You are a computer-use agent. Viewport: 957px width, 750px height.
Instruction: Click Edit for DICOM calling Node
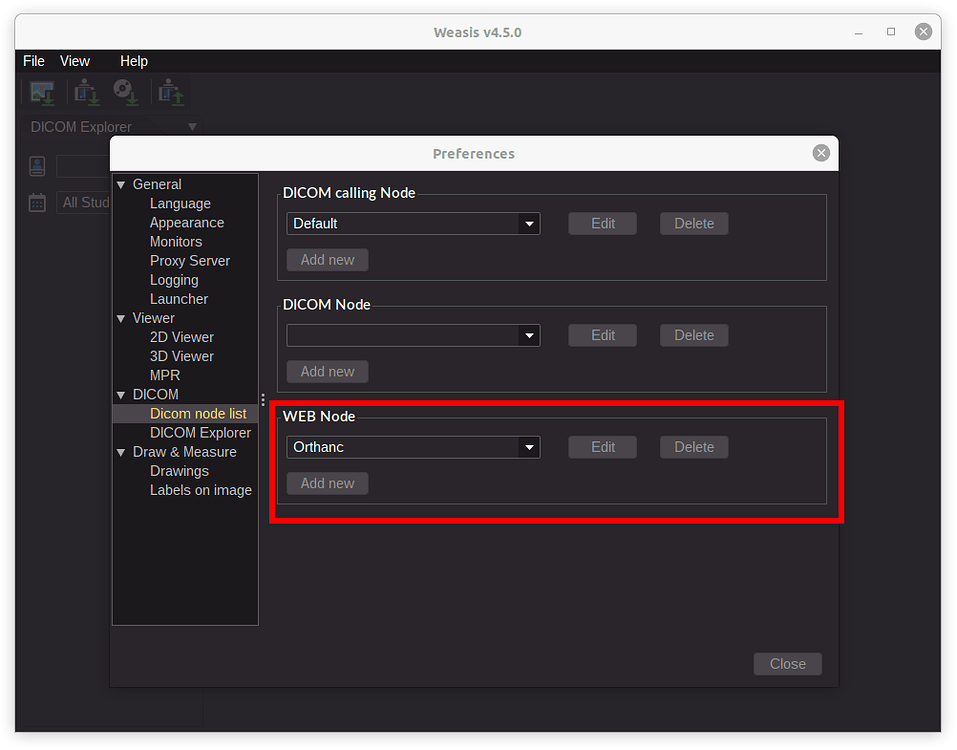pos(602,223)
